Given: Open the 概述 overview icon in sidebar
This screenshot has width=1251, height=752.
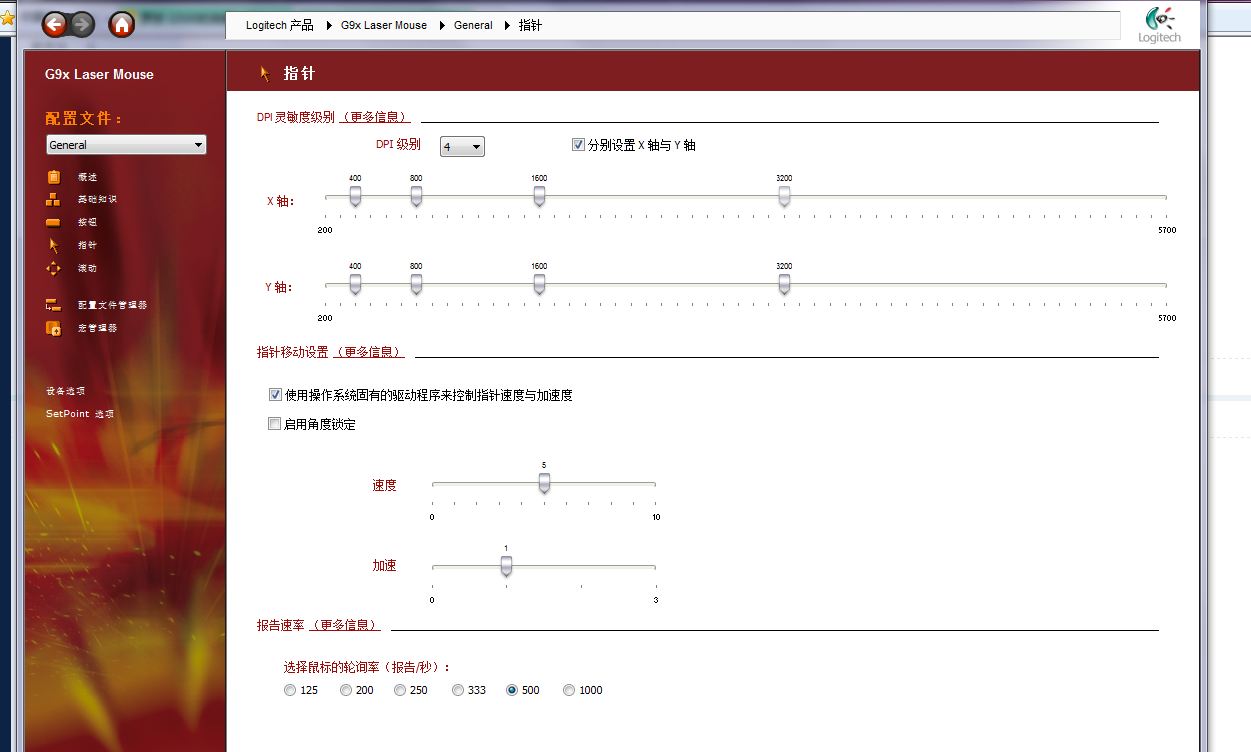Looking at the screenshot, I should pyautogui.click(x=54, y=177).
